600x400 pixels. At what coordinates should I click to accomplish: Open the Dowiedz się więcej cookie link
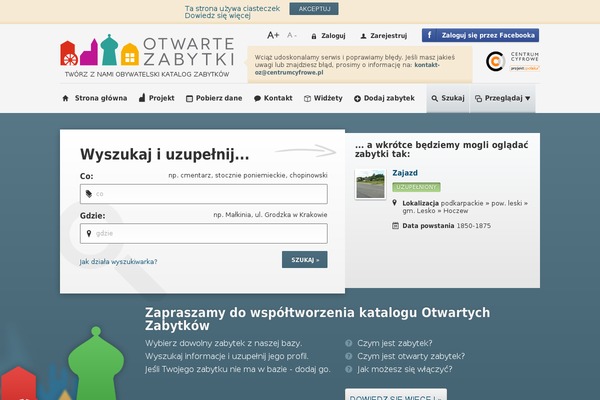217,16
